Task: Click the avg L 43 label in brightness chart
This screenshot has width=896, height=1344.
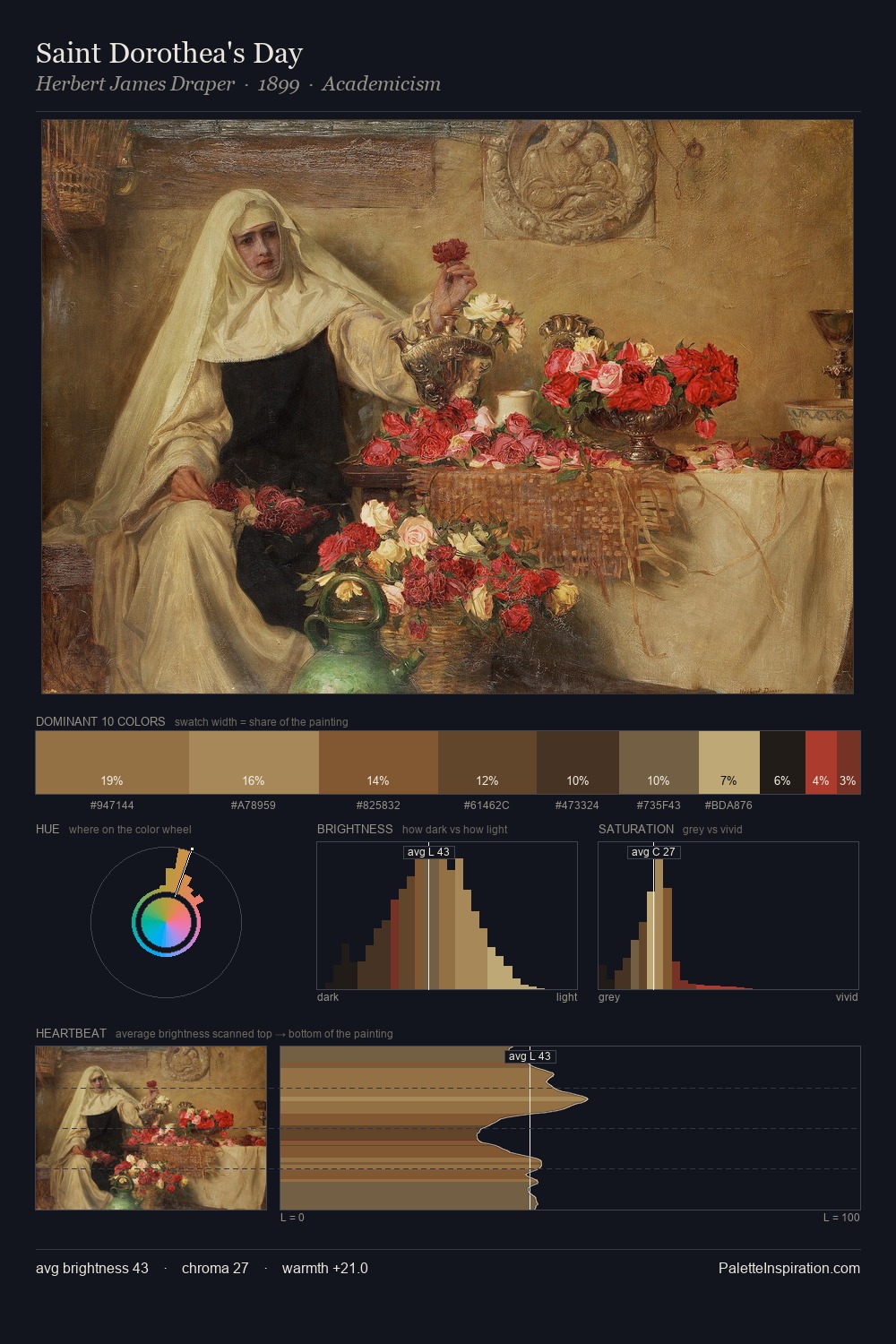Action: click(428, 852)
